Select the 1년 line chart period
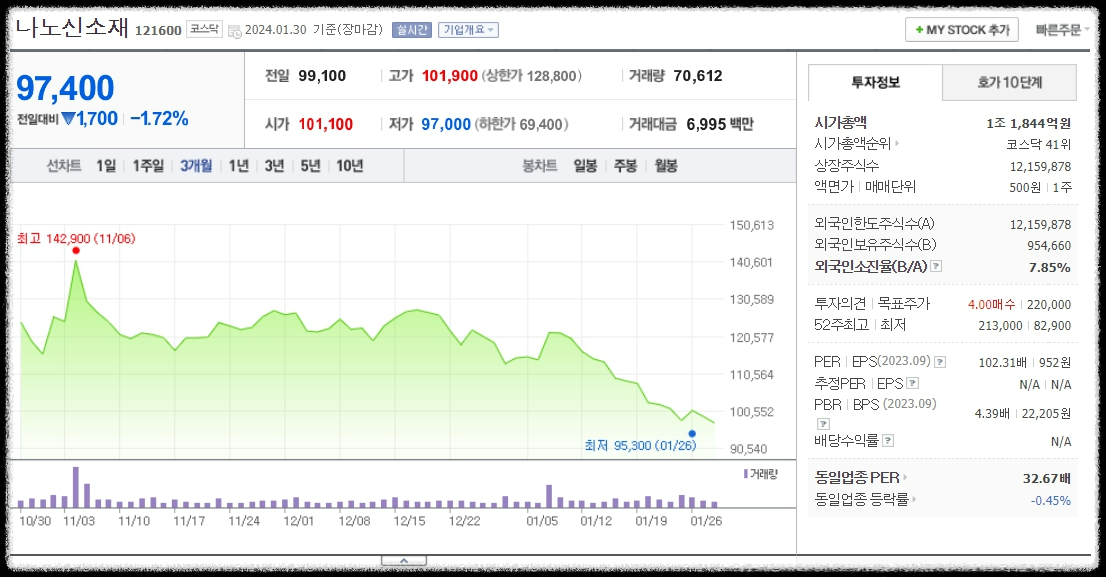 click(238, 166)
